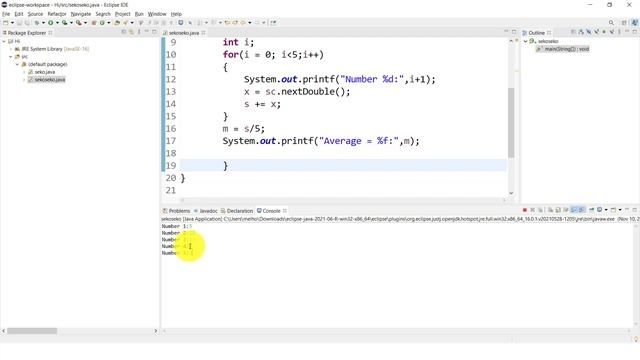Viewport: 640px width, 360px height.
Task: Open the Source menu
Action: click(35, 14)
